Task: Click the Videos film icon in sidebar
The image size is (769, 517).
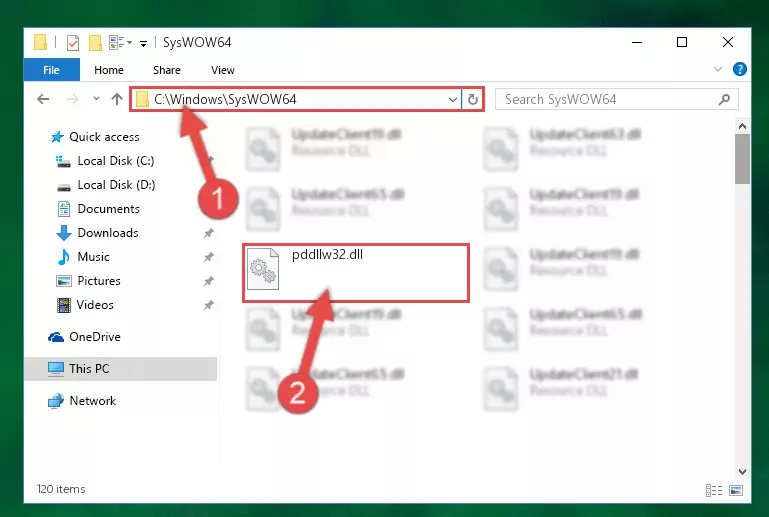Action: (64, 305)
